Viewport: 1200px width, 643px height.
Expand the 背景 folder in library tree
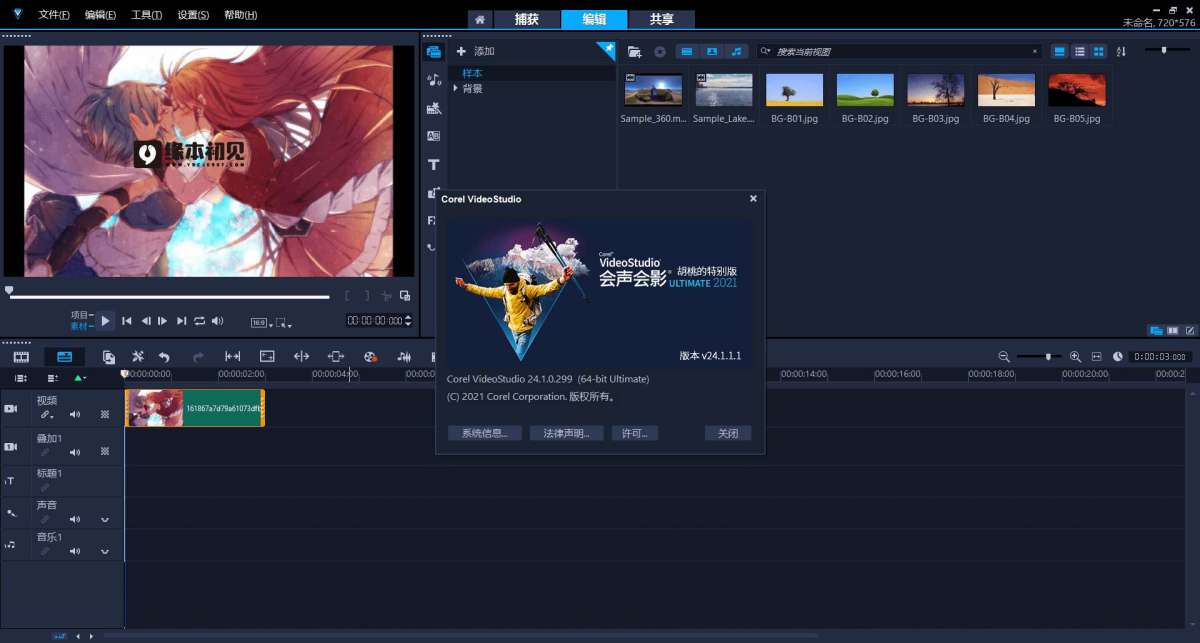click(x=456, y=89)
